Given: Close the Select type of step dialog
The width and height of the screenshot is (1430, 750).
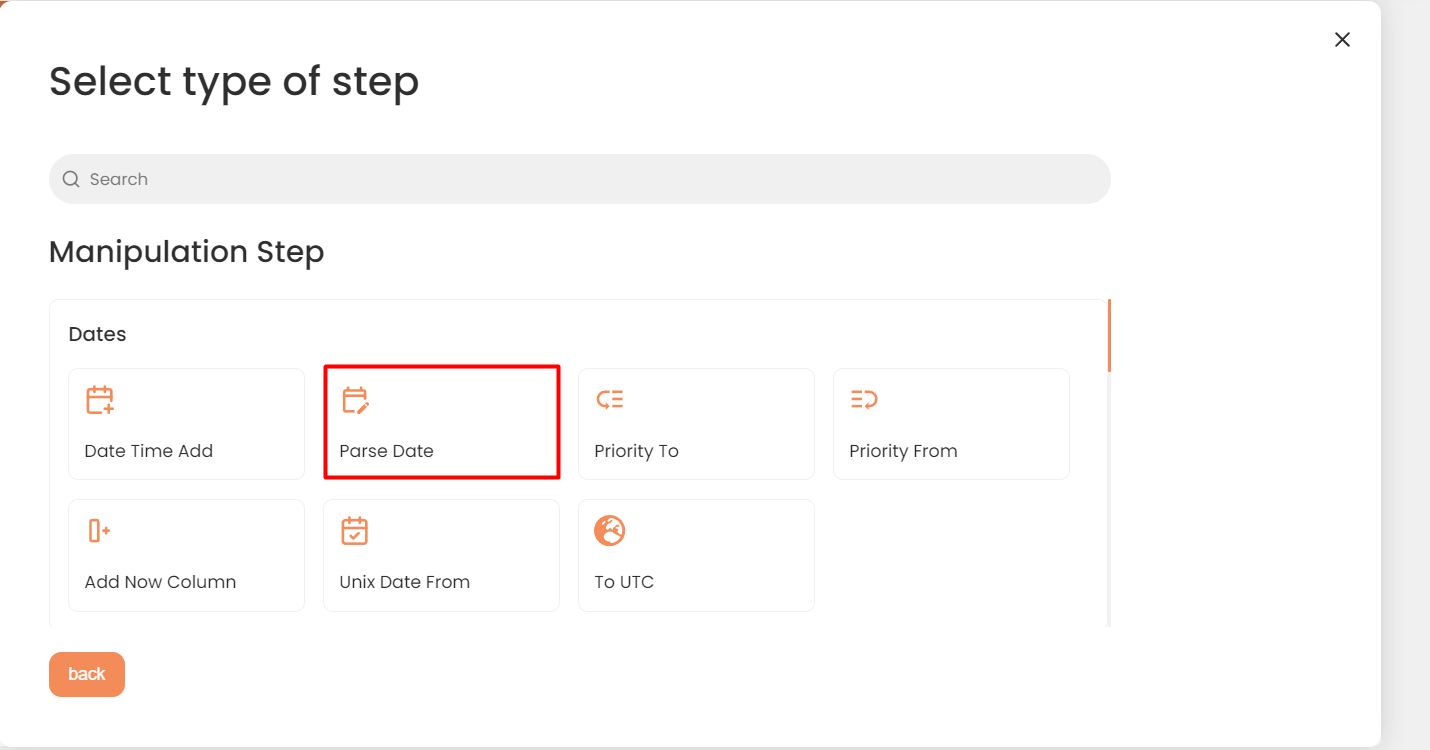Looking at the screenshot, I should click(1342, 39).
